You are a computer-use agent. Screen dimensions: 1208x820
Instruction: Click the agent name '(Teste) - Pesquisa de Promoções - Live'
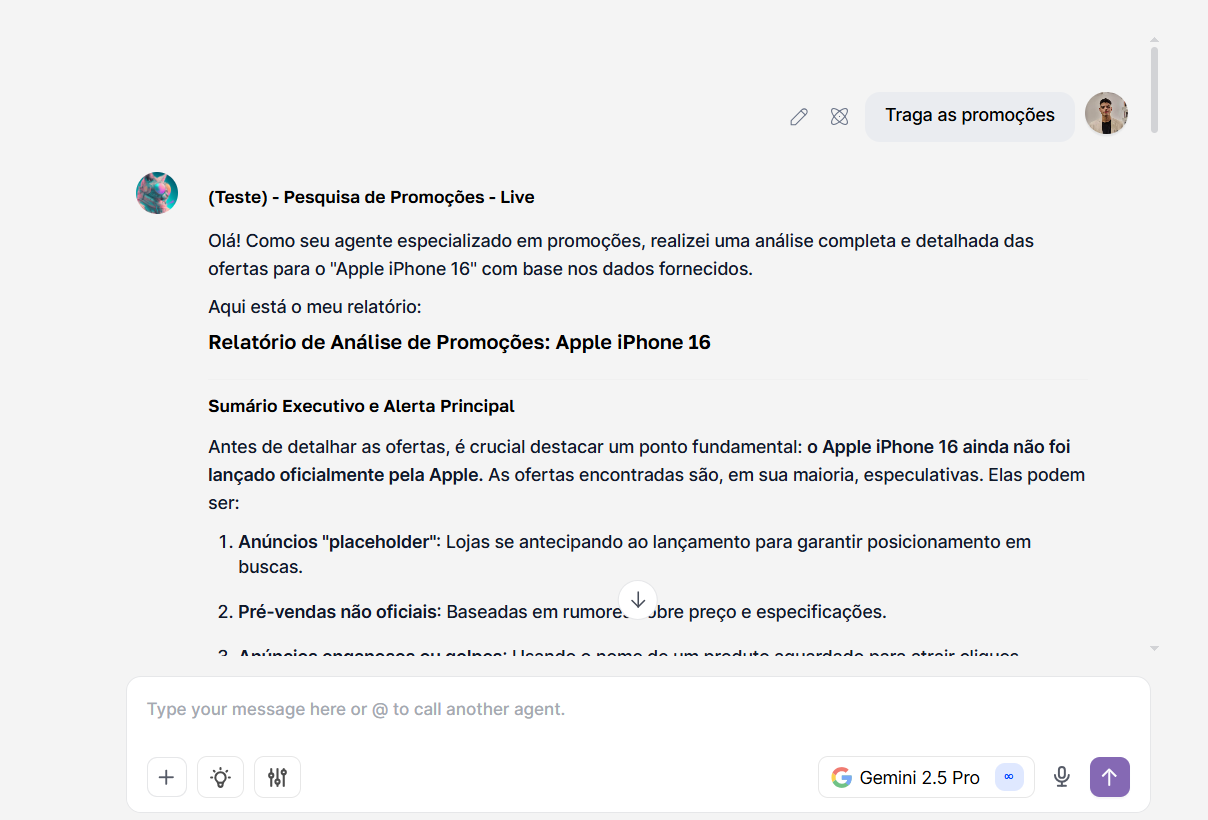click(x=371, y=197)
